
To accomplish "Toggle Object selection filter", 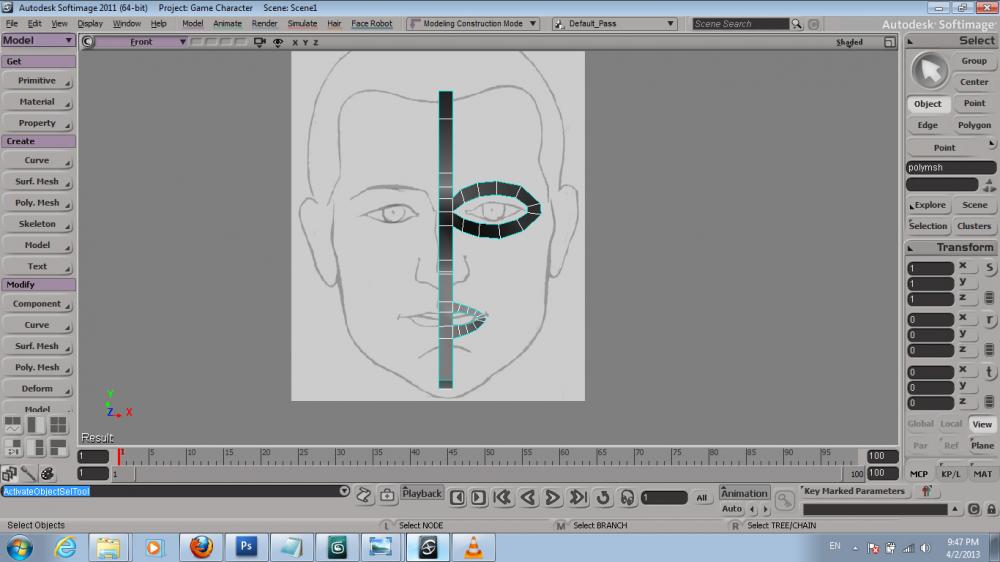I will [927, 104].
